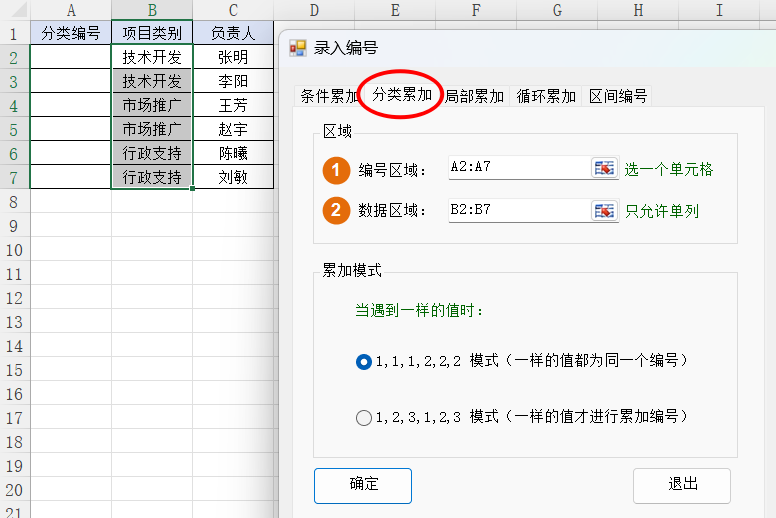Select row 8 header
This screenshot has height=518, width=776.
[14, 201]
